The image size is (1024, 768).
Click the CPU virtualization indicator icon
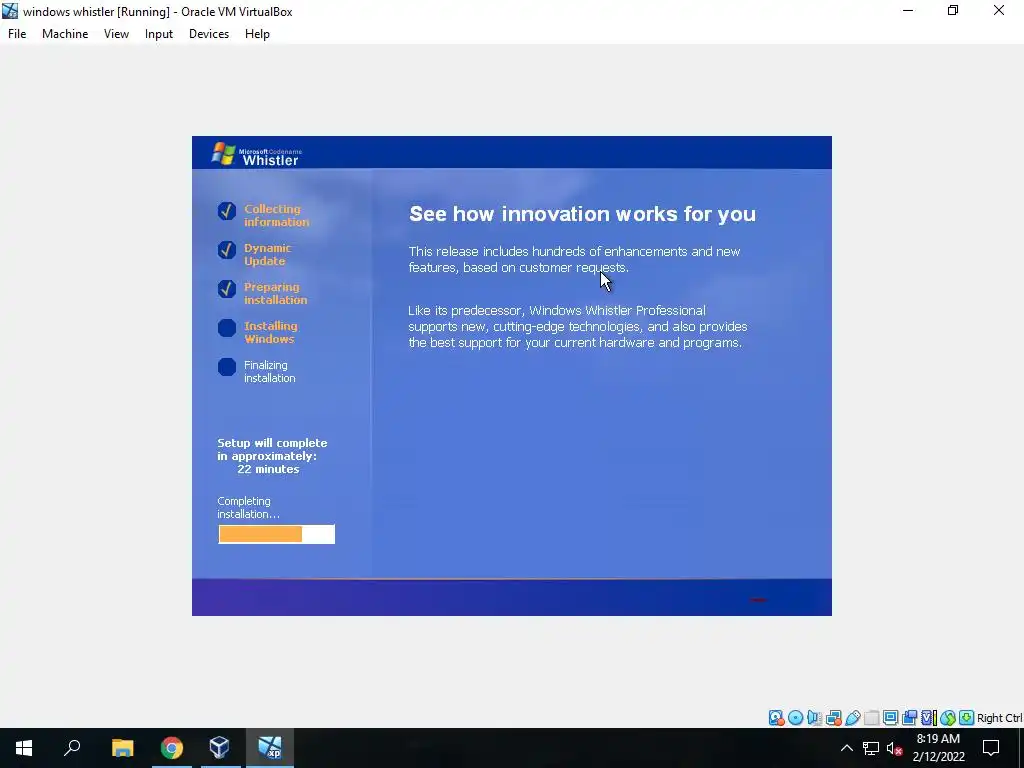click(x=928, y=718)
